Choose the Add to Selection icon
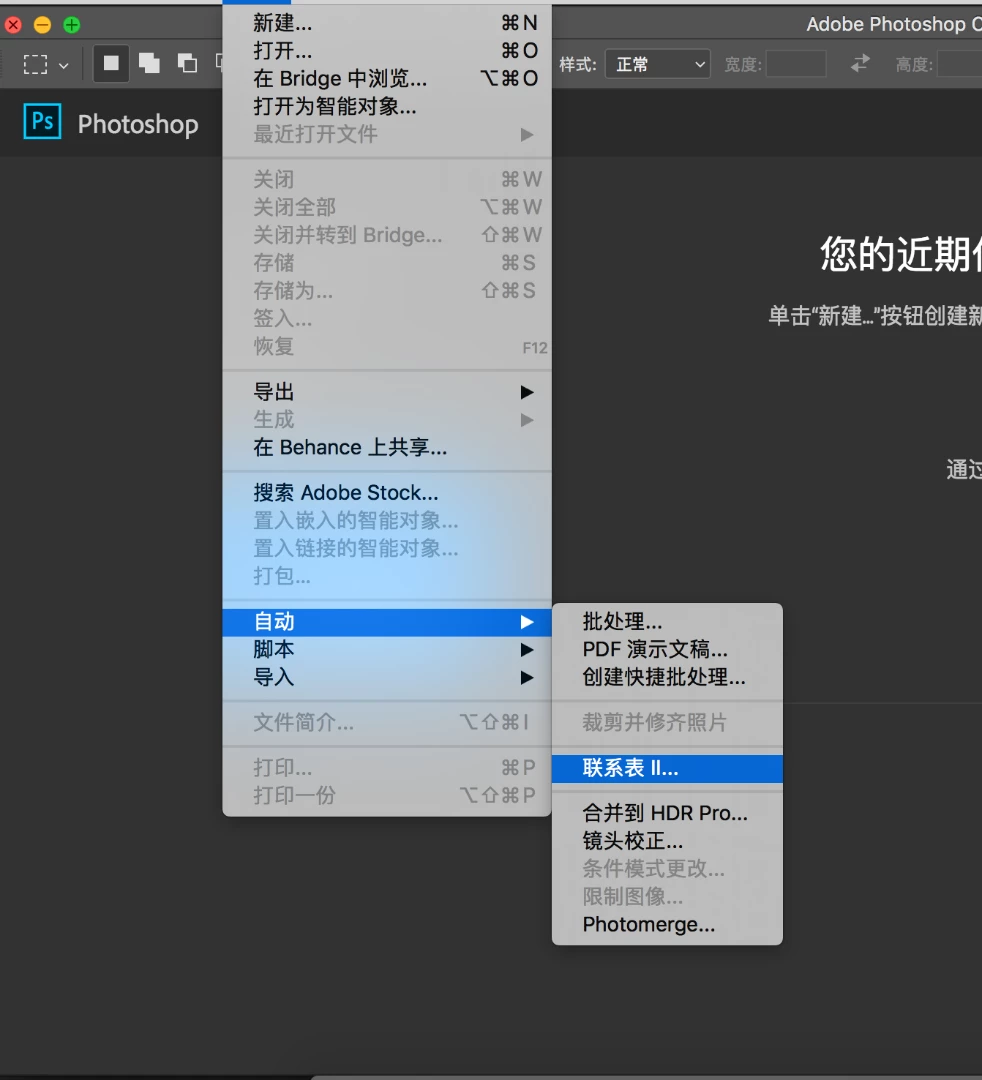The height and width of the screenshot is (1080, 982). [149, 64]
